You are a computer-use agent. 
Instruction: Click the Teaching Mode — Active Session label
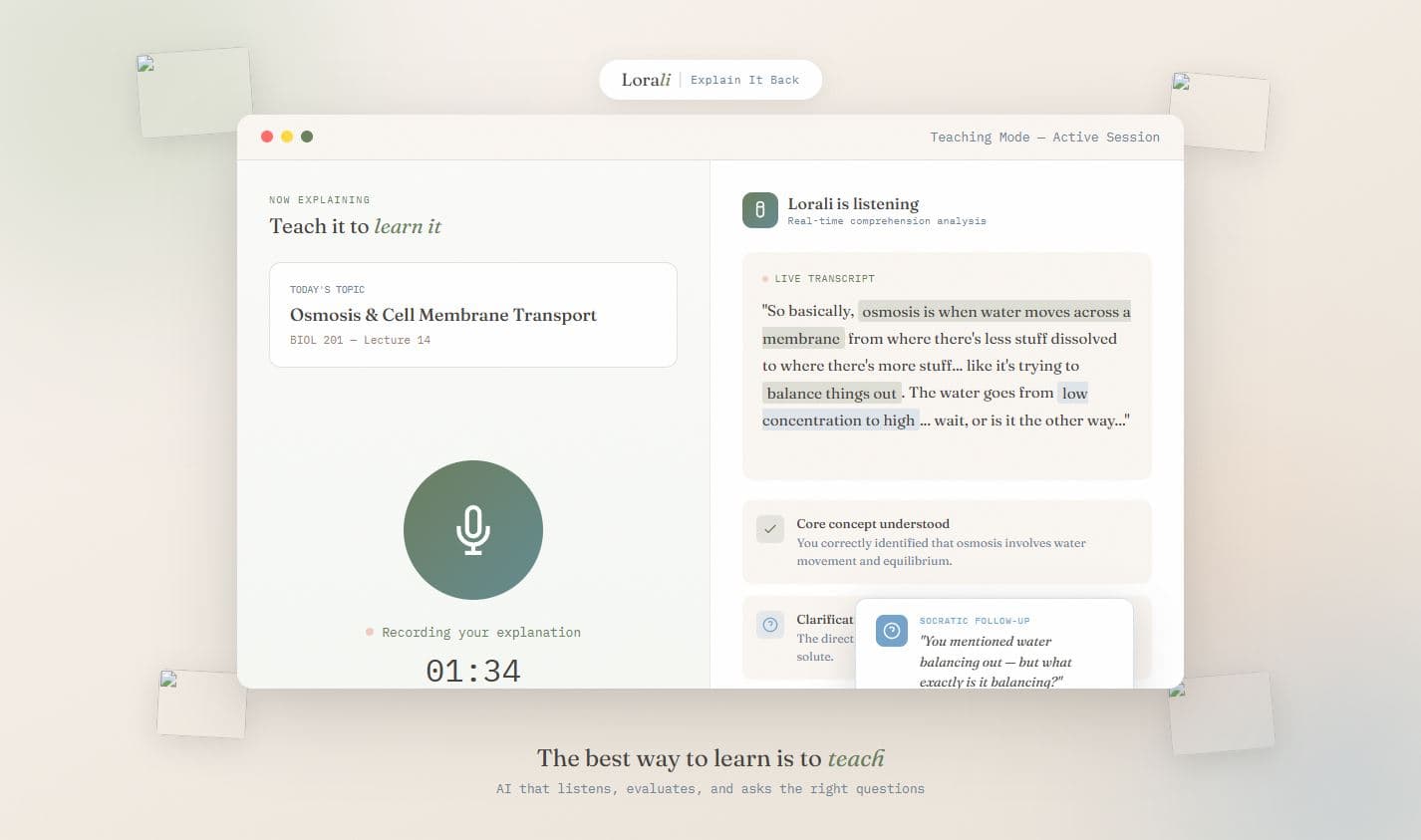1044,138
